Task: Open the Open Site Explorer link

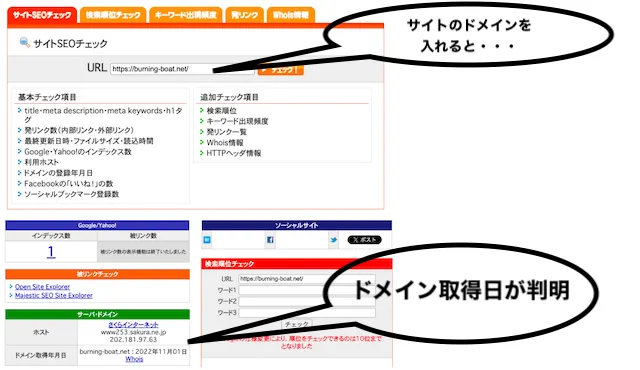Action: click(x=42, y=287)
